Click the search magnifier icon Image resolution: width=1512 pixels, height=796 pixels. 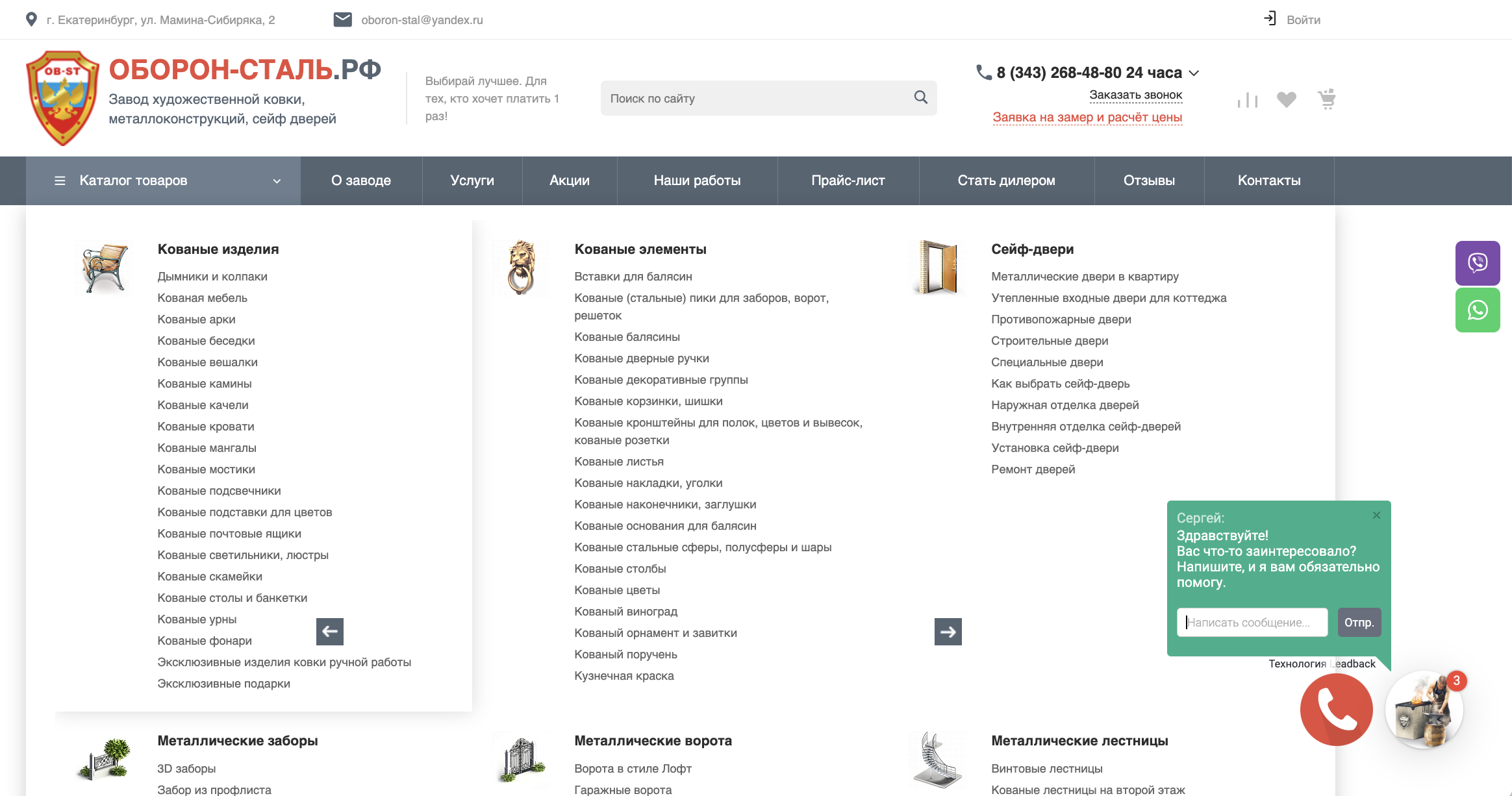click(920, 97)
